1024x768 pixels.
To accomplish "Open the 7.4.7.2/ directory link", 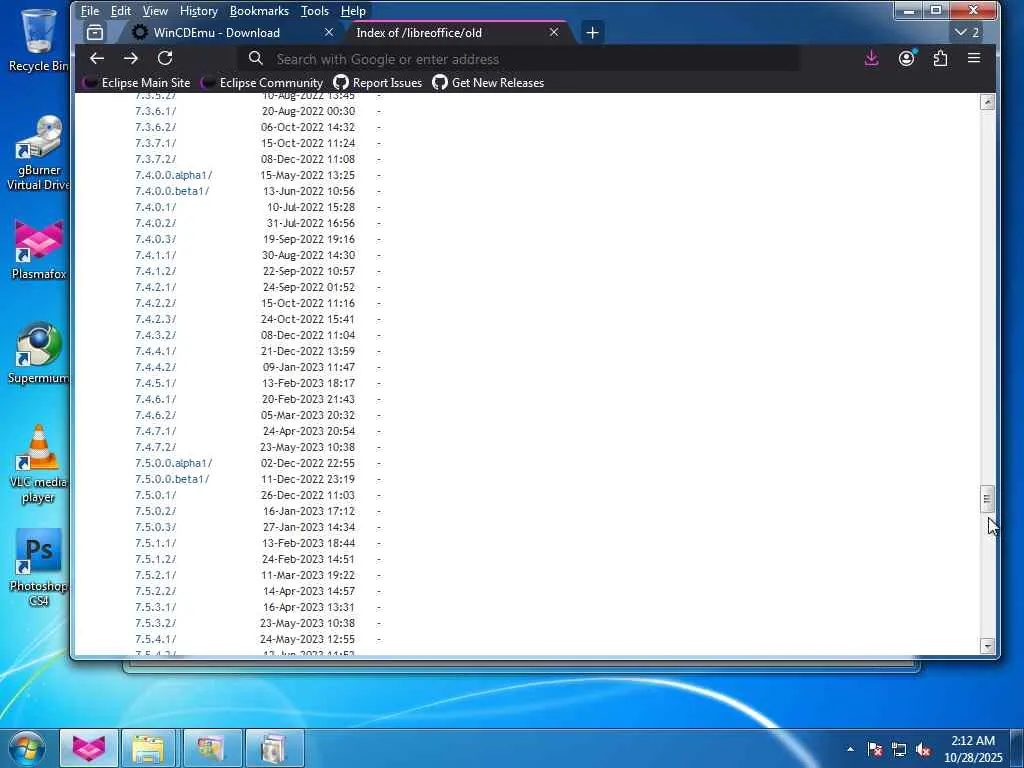I will (155, 447).
